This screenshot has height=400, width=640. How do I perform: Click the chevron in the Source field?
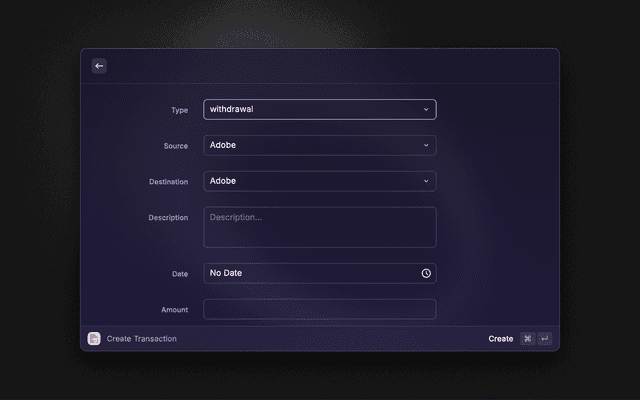tap(426, 145)
